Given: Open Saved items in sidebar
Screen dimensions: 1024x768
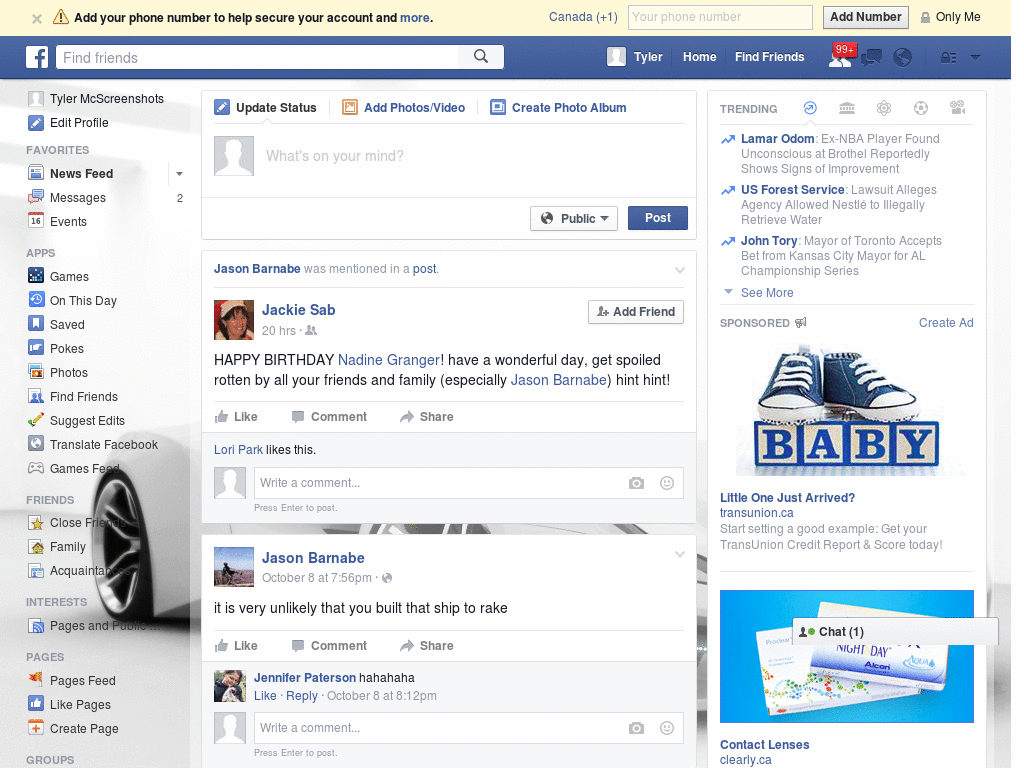Looking at the screenshot, I should pyautogui.click(x=56, y=325).
